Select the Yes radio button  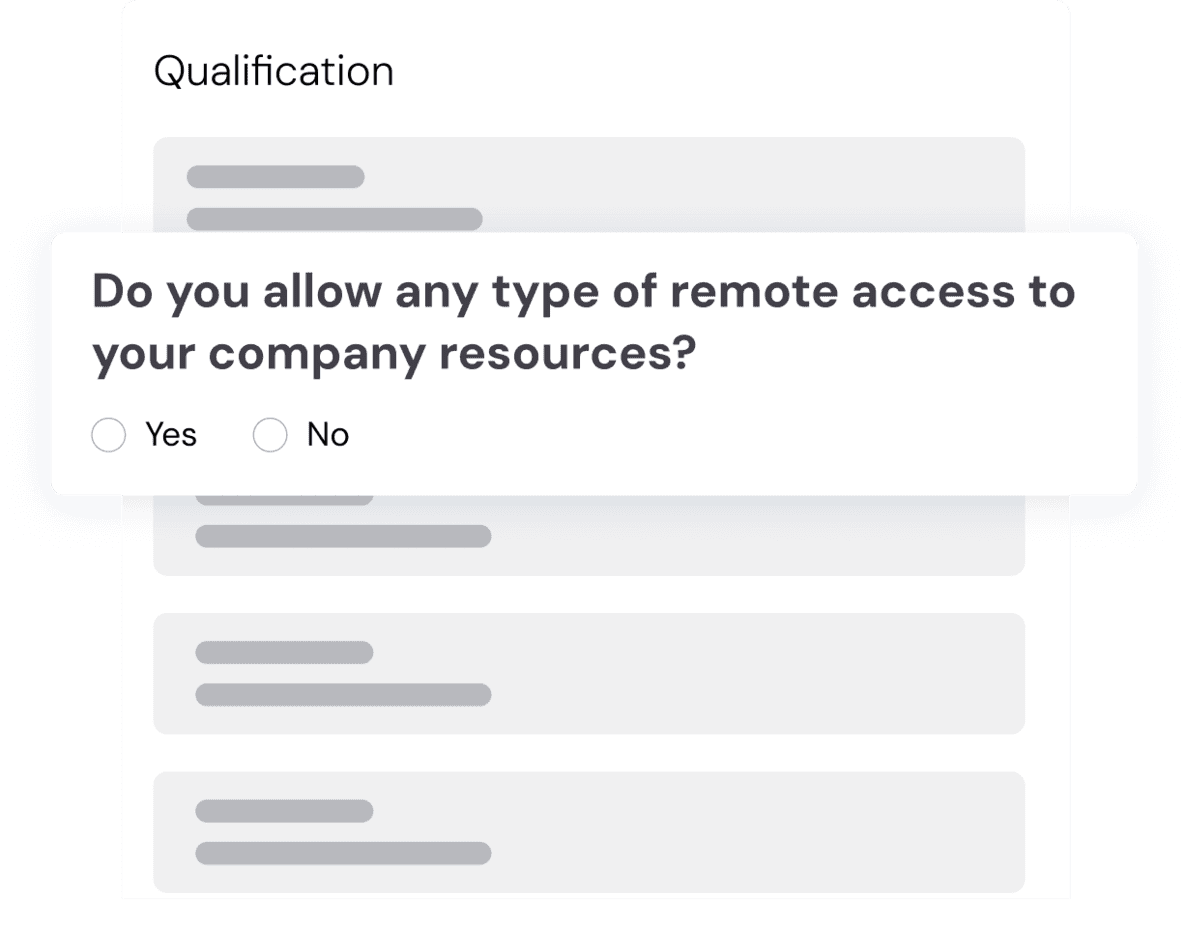[x=108, y=435]
